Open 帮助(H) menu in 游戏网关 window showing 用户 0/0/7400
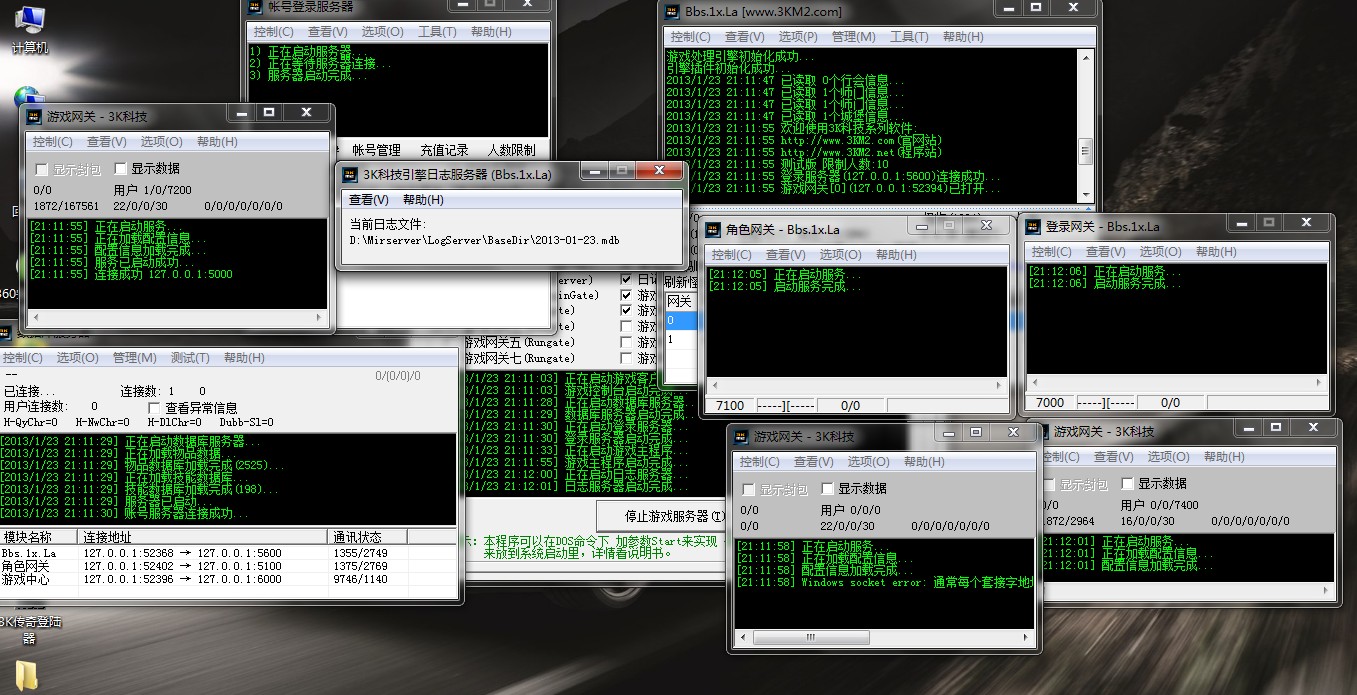The image size is (1357, 695). [1224, 457]
